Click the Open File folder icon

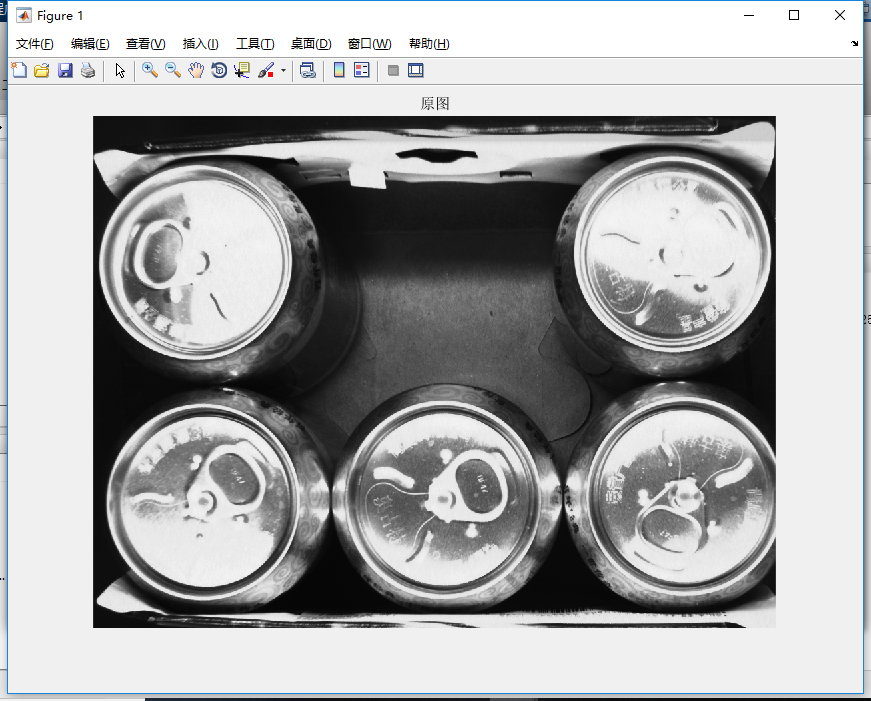tap(42, 70)
